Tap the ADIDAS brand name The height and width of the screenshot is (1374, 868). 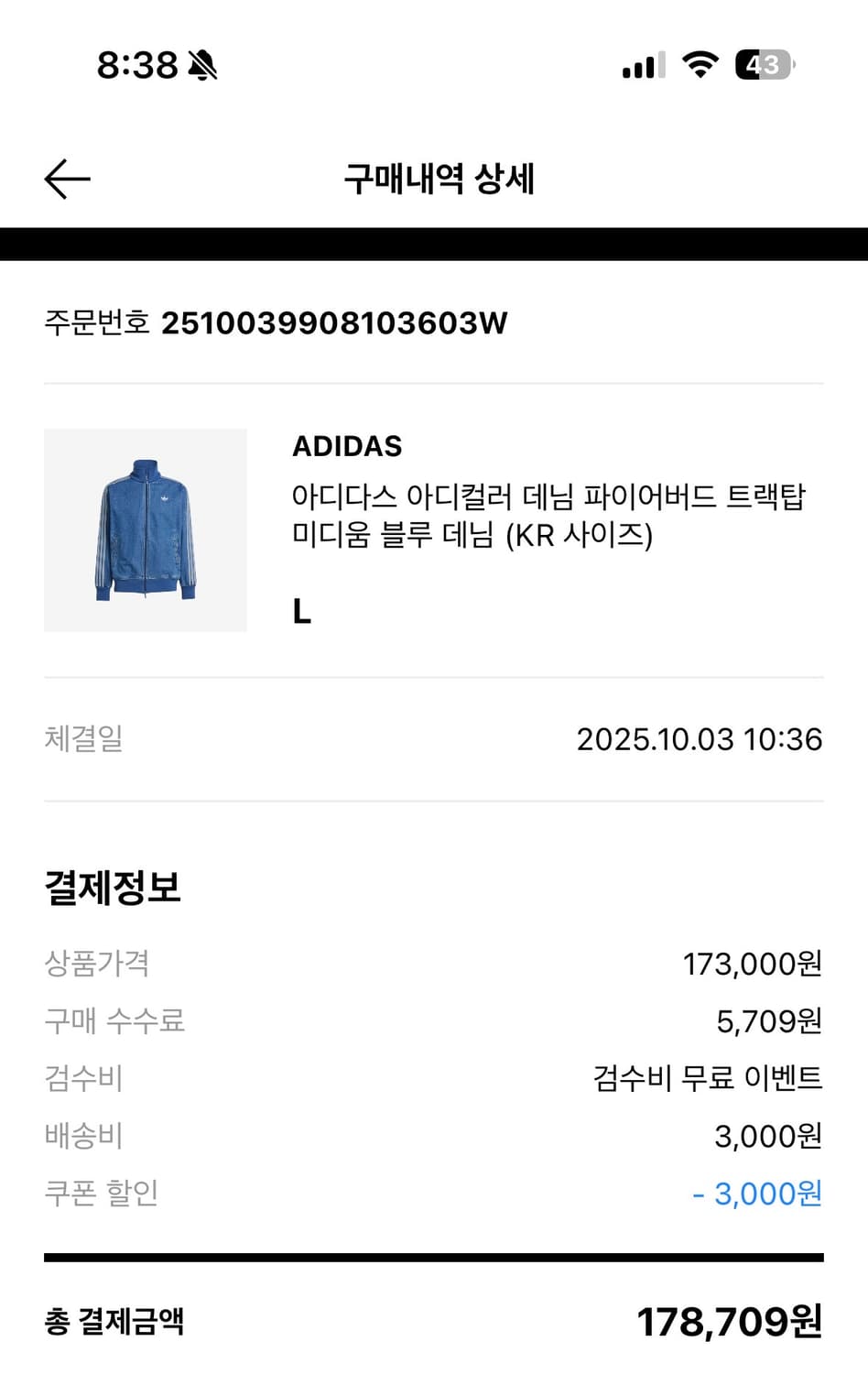[x=347, y=446]
